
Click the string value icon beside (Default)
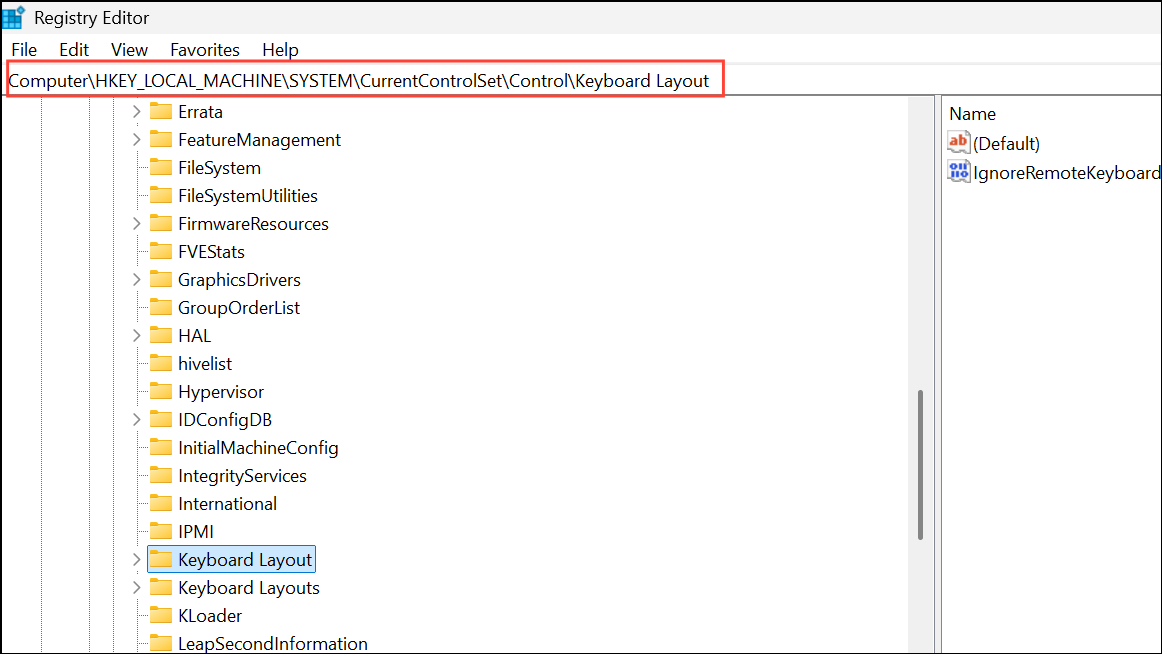[x=958, y=142]
